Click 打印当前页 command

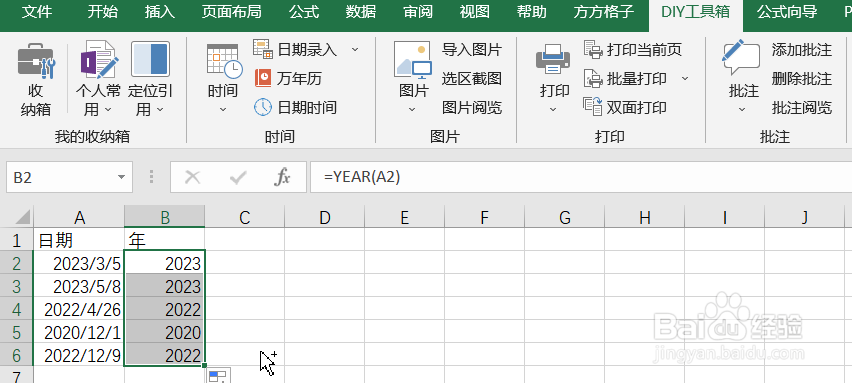(x=633, y=50)
